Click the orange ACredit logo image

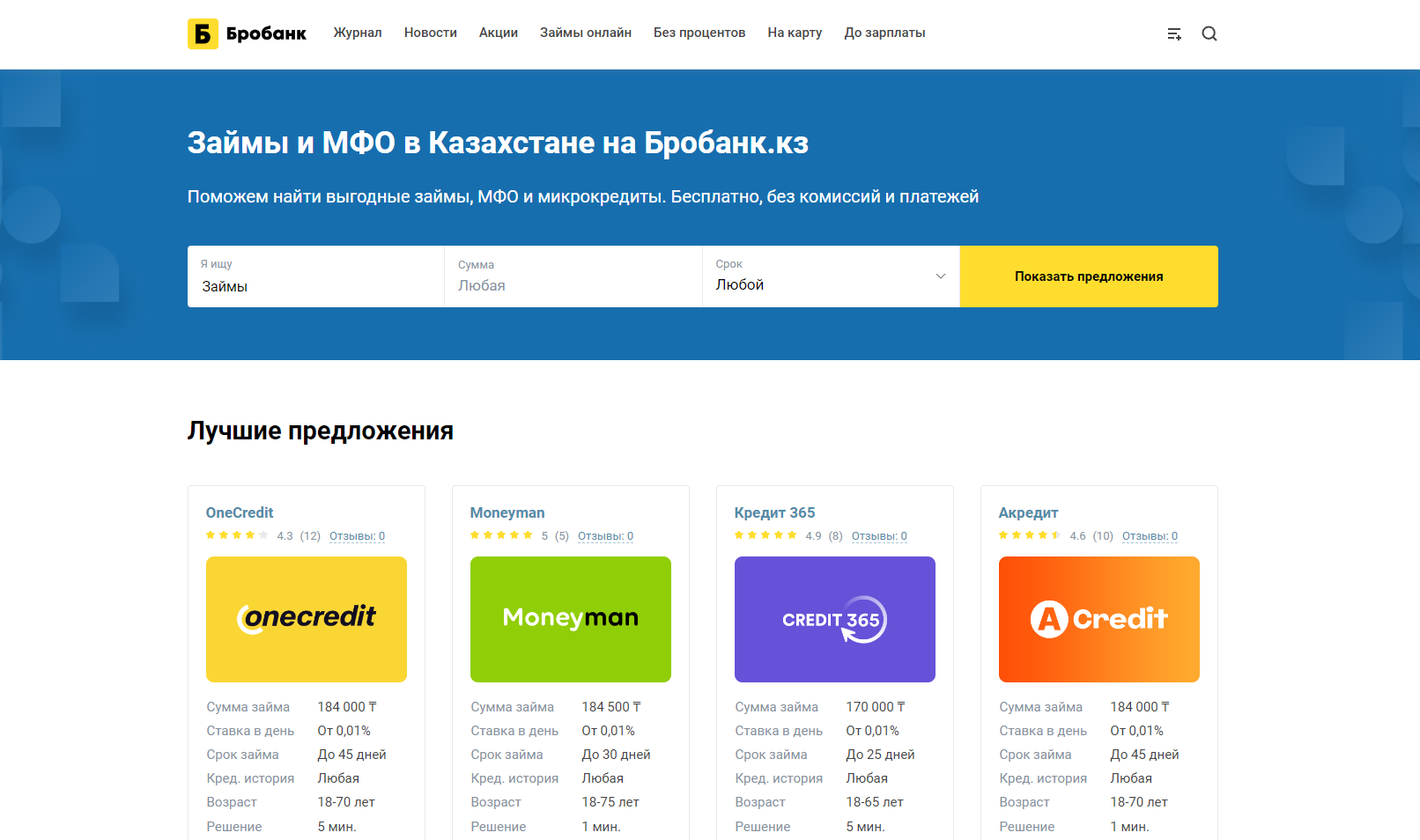point(1099,619)
